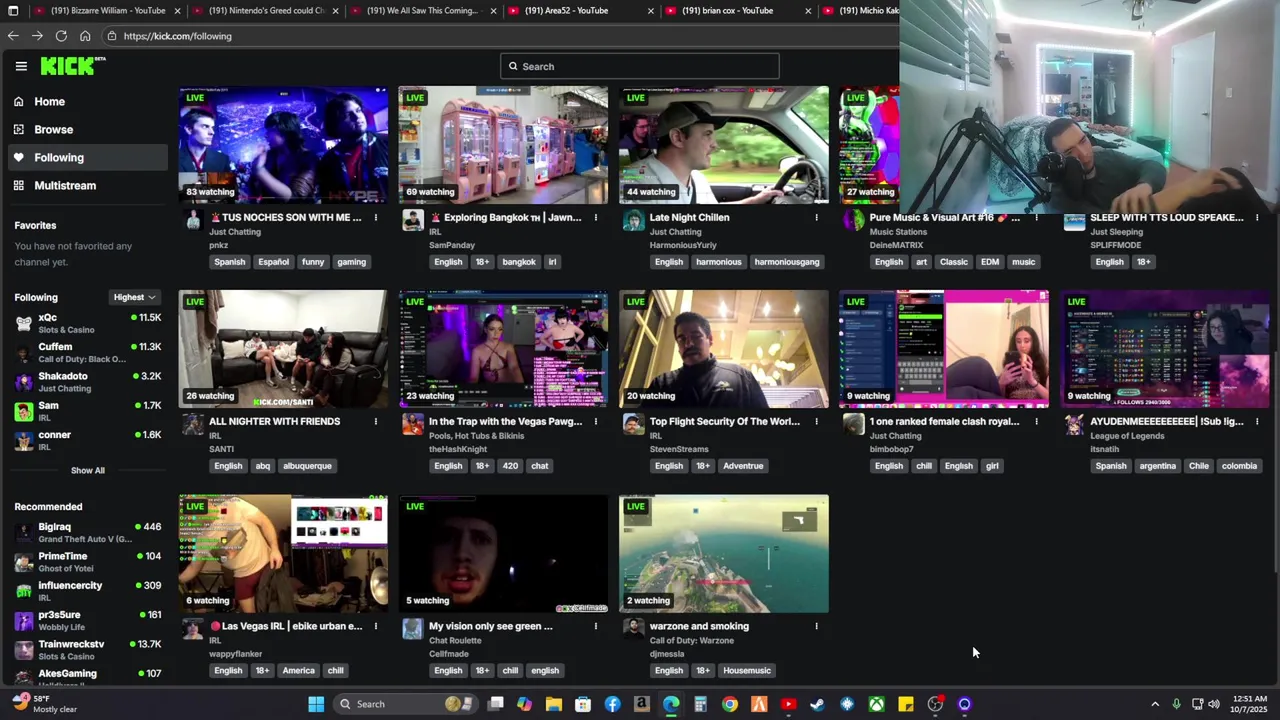Select the Housemusic tag
Screen dimensions: 1280x720
click(x=747, y=671)
